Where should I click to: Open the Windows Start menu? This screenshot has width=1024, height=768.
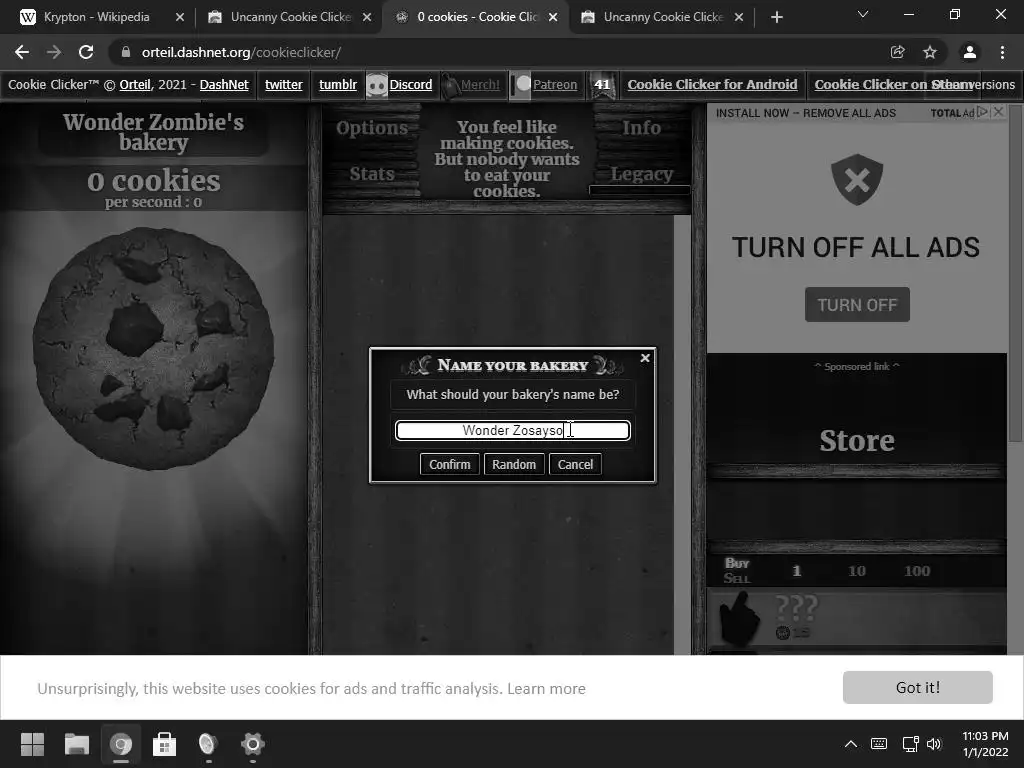click(x=32, y=744)
